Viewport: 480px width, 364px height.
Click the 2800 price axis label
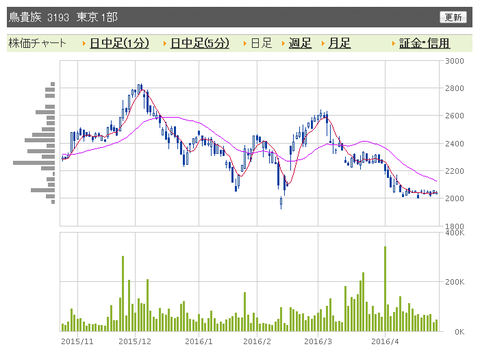pos(454,88)
